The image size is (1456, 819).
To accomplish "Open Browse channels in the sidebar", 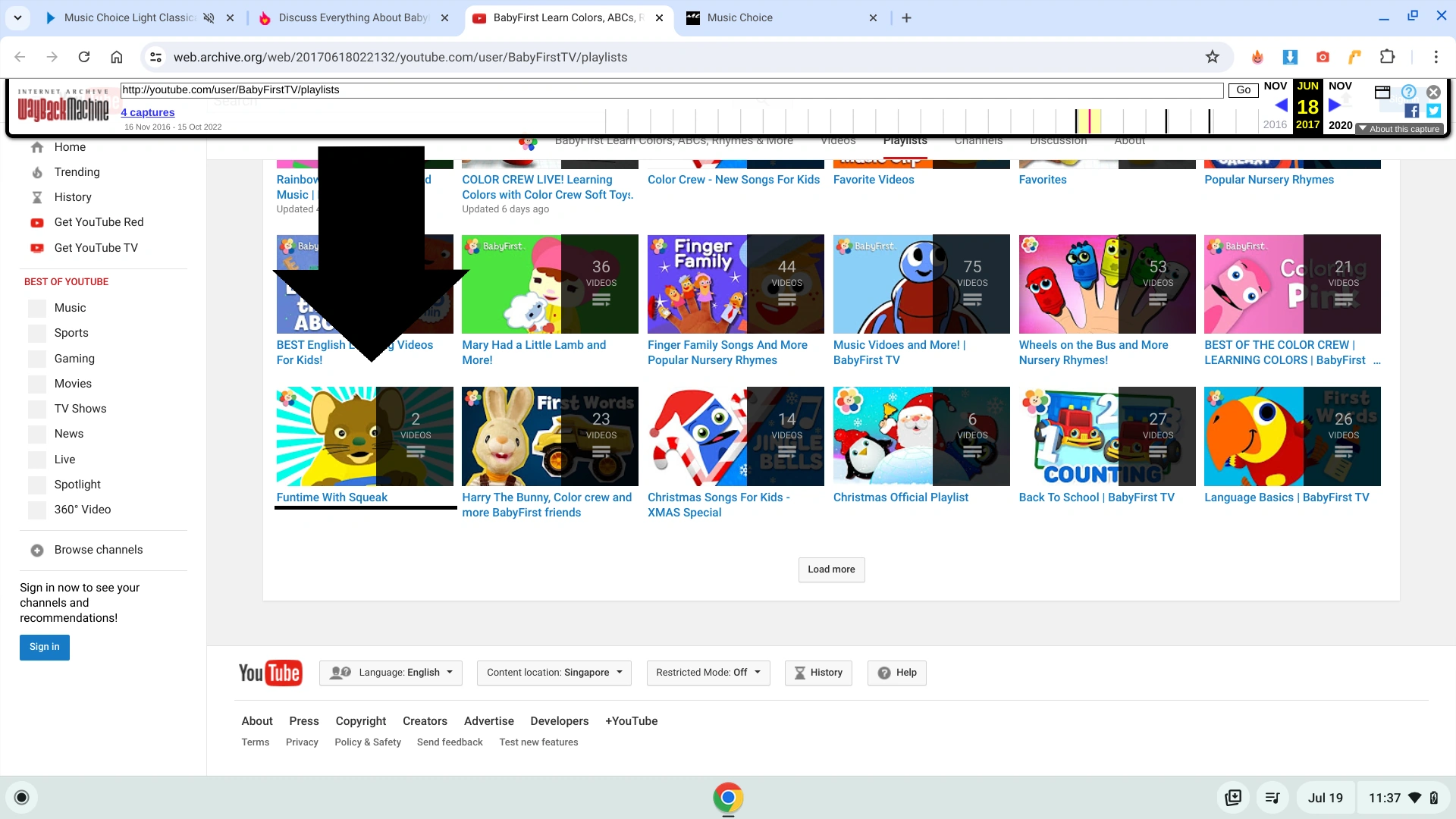I will pyautogui.click(x=98, y=550).
